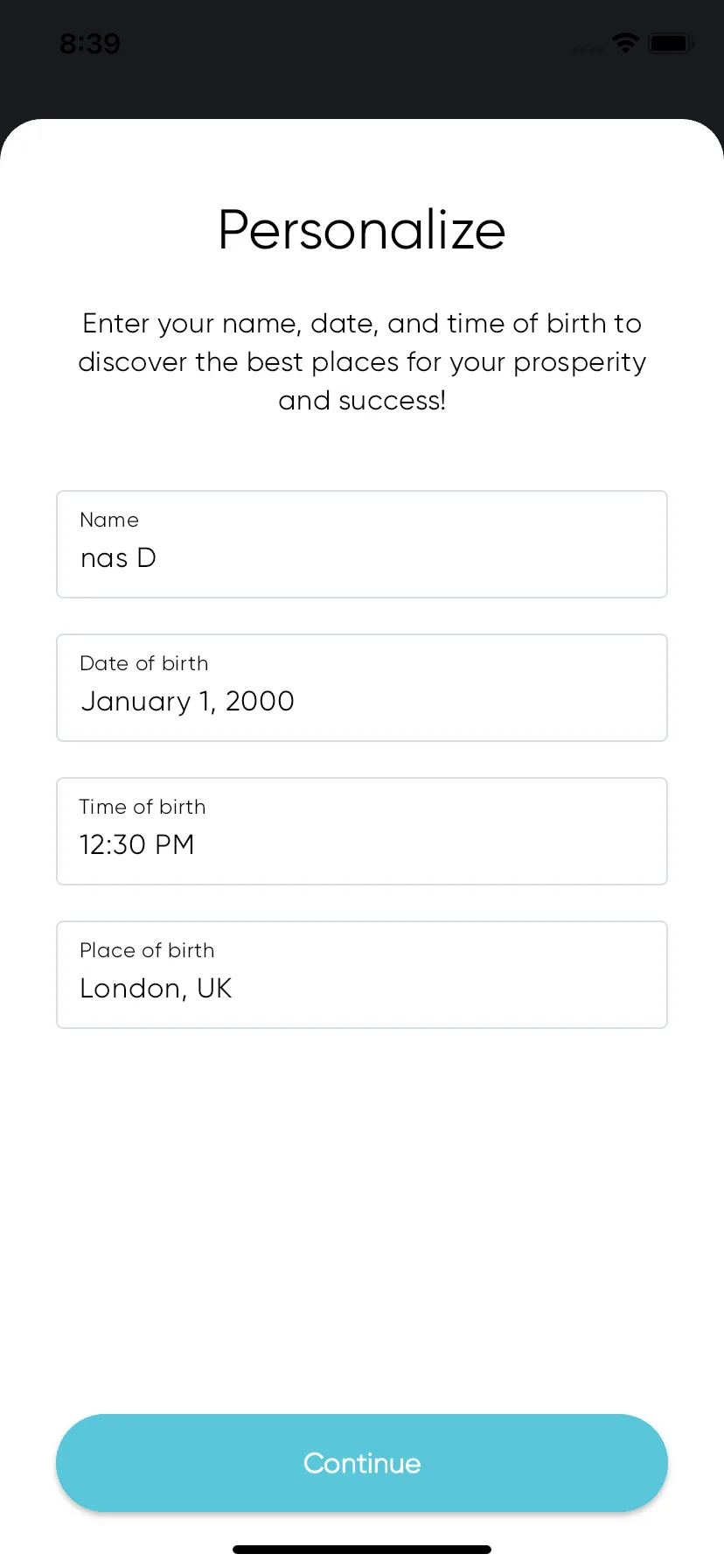Screen dimensions: 724x1568
Task: Click the London, UK value
Action: click(x=156, y=989)
